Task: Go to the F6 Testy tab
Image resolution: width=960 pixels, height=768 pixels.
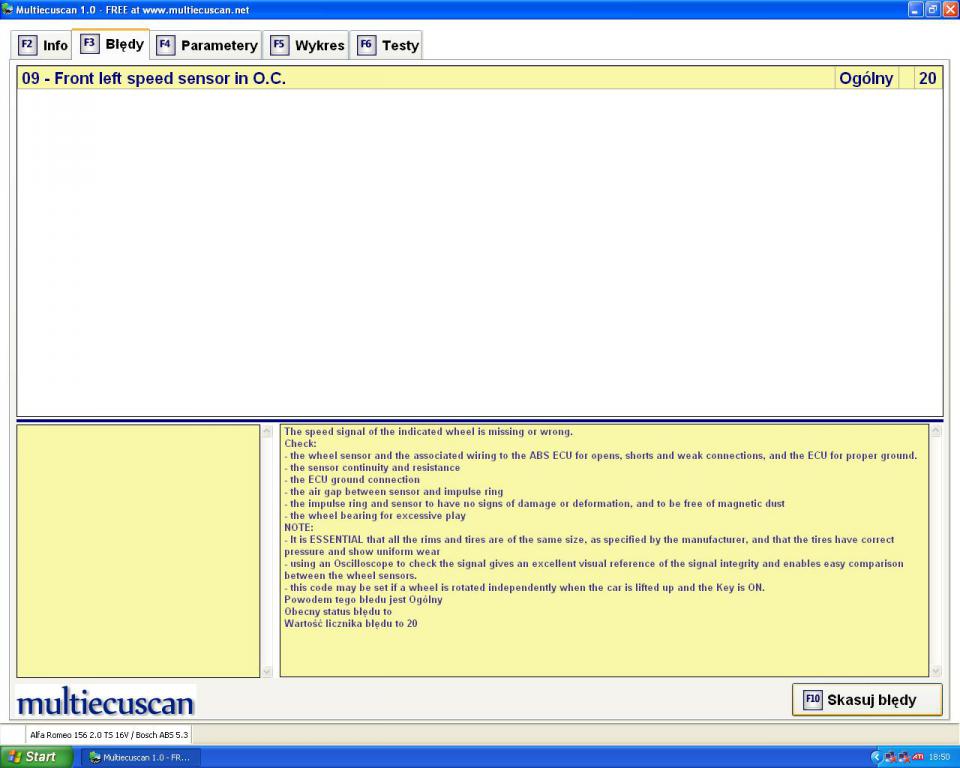Action: 386,45
